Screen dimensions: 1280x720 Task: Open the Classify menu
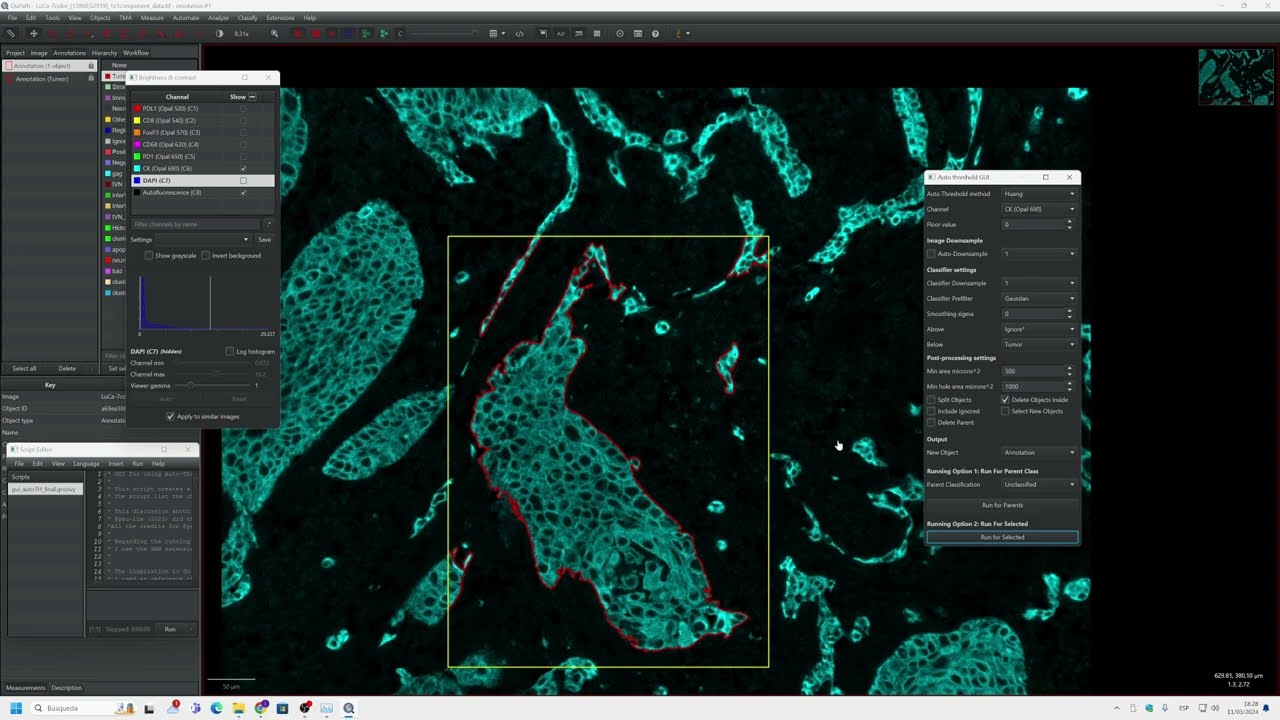(x=247, y=18)
